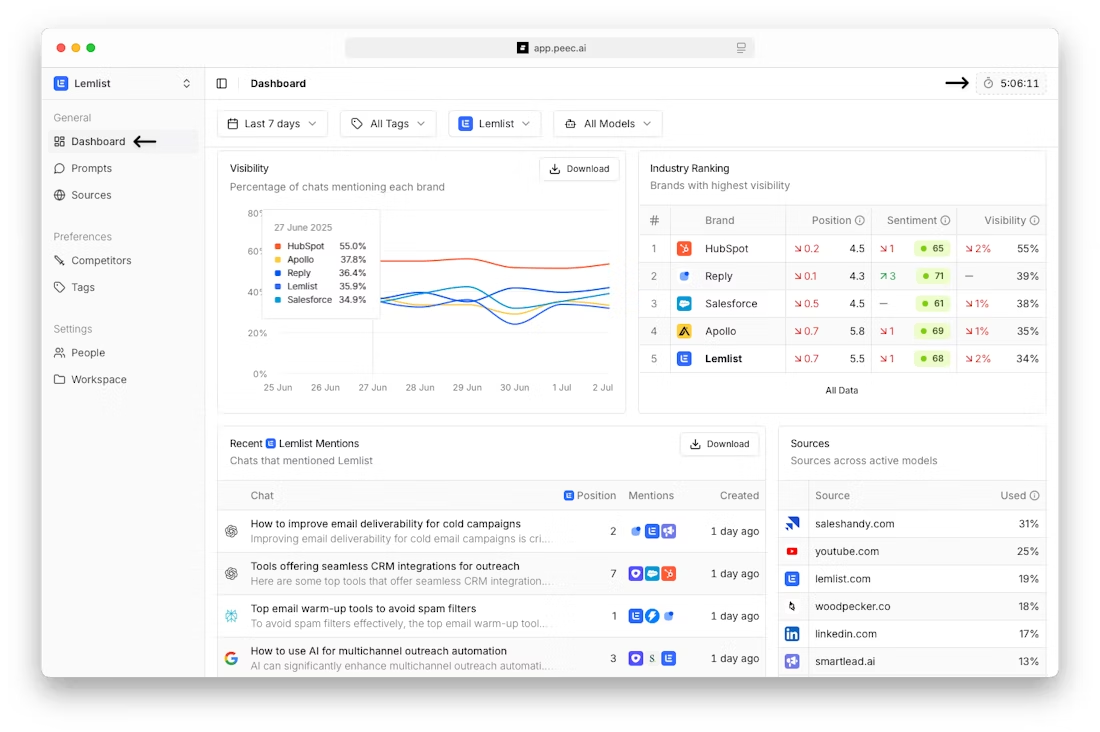Click the Google icon beside the AI outreach chat
Screen dimensions: 1100x732
[x=231, y=658]
